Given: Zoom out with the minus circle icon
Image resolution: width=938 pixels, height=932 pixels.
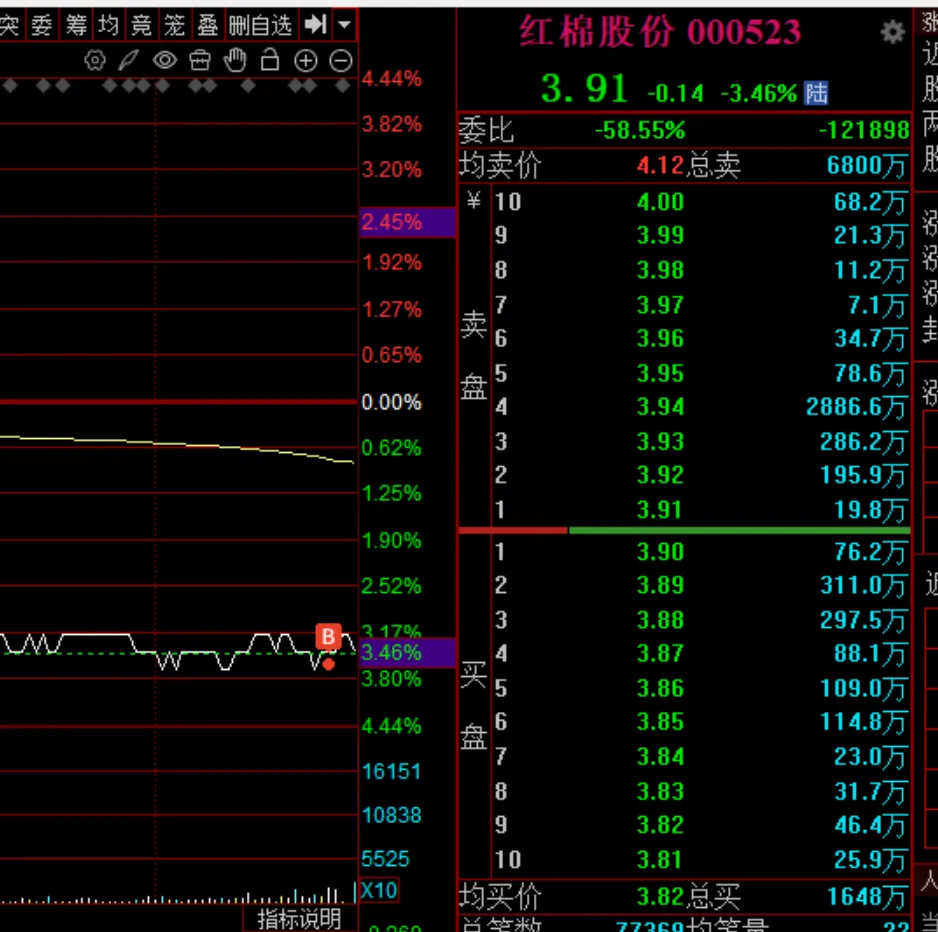Looking at the screenshot, I should (x=341, y=61).
